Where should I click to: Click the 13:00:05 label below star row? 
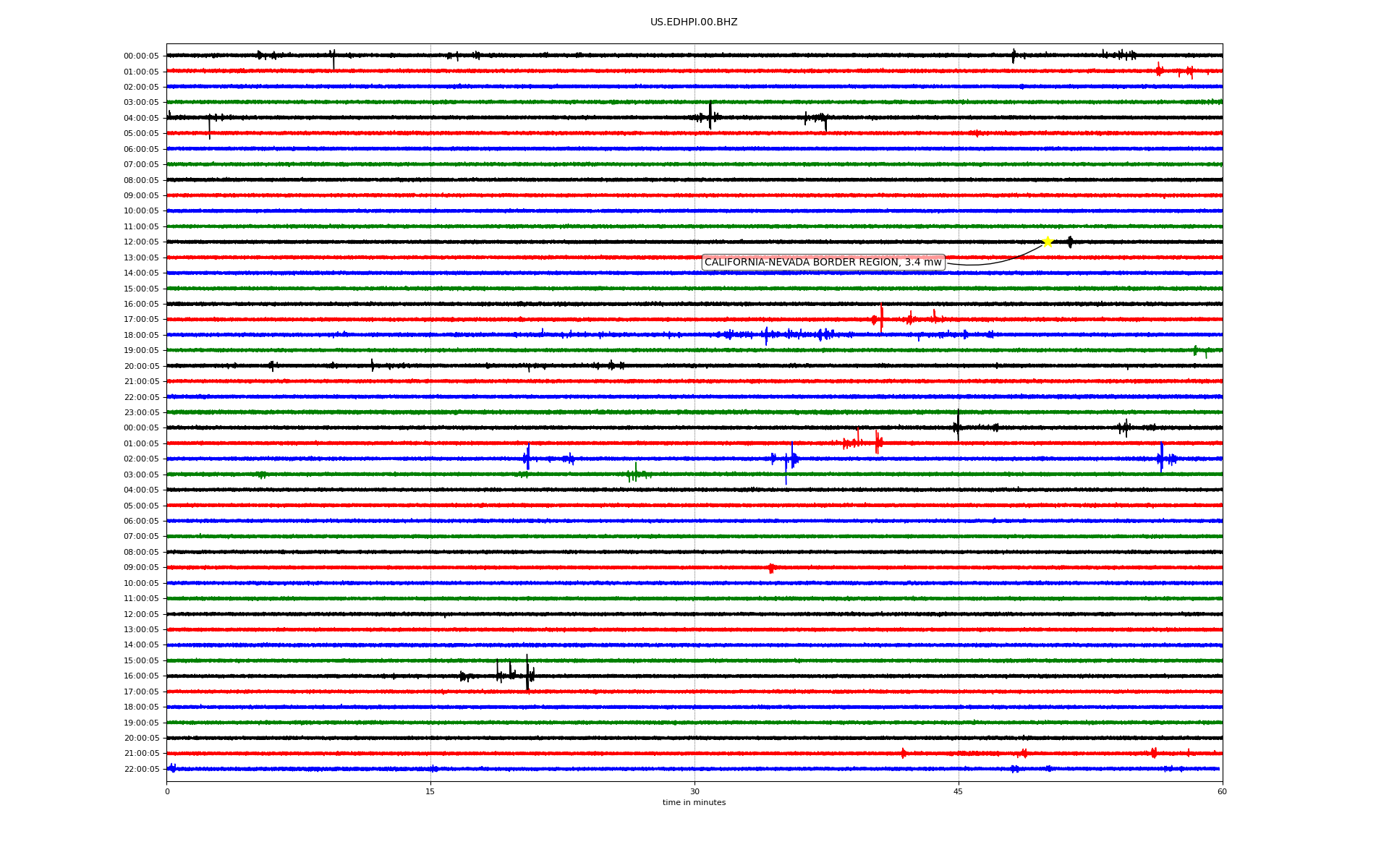click(x=141, y=258)
